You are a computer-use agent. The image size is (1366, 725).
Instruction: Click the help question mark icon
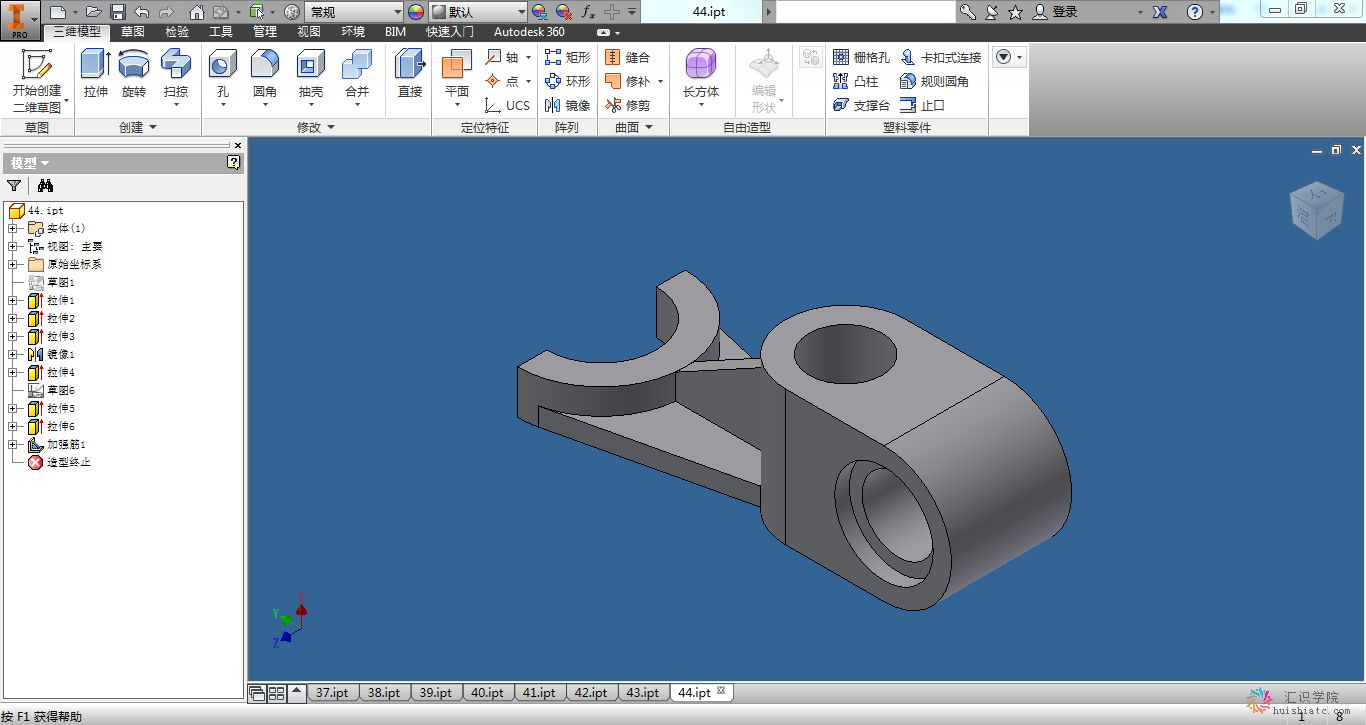coord(1195,12)
